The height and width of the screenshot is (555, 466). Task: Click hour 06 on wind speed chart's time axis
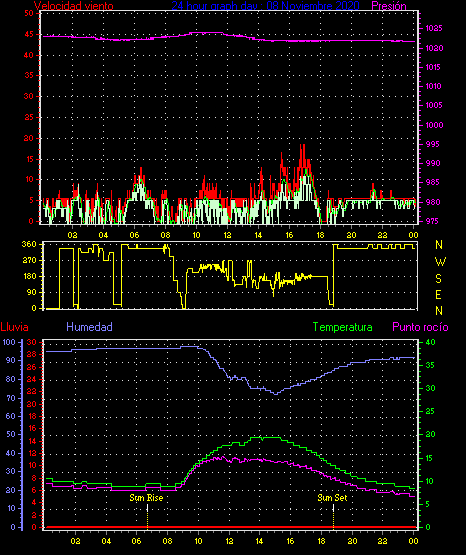[134, 235]
